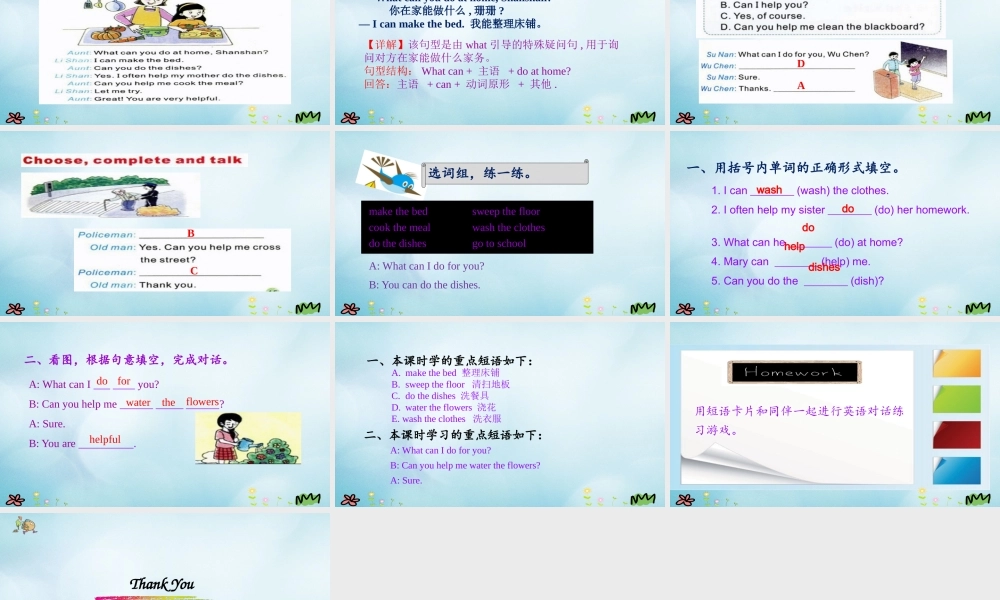Click the phrase 'sweep the floor' in black box
Viewport: 1000px width, 600px height.
click(506, 212)
